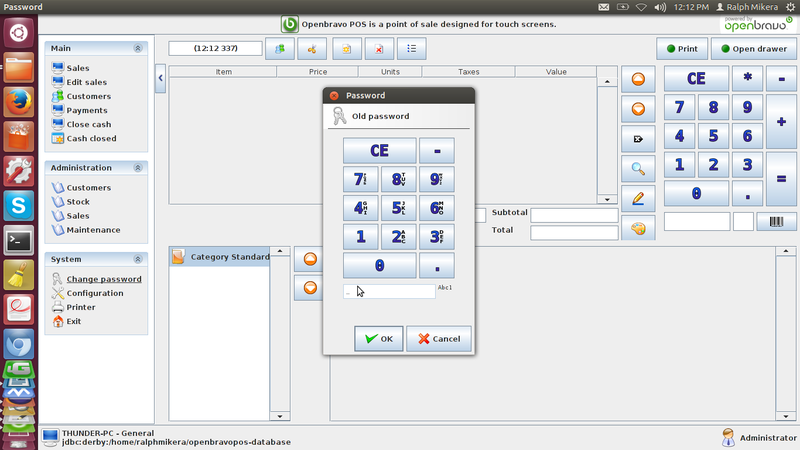Open the Ubuntu Dash home button
Viewport: 800px width, 450px height.
(19, 33)
